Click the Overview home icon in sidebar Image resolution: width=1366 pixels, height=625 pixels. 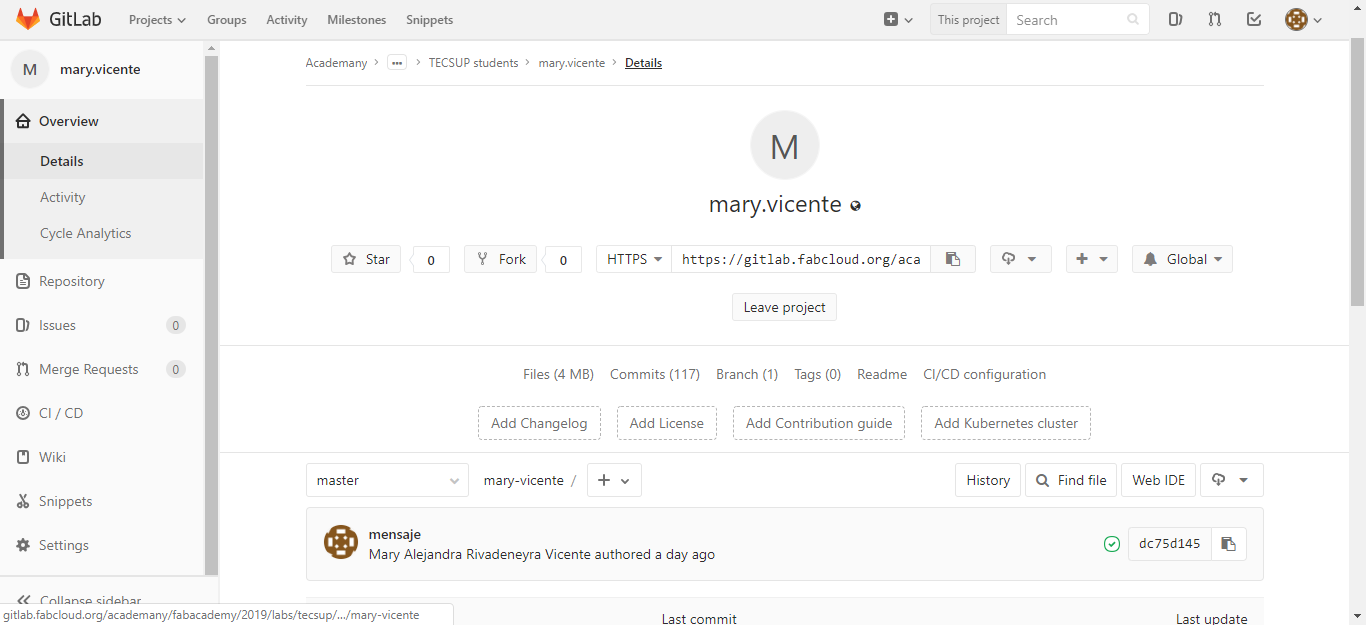[23, 121]
